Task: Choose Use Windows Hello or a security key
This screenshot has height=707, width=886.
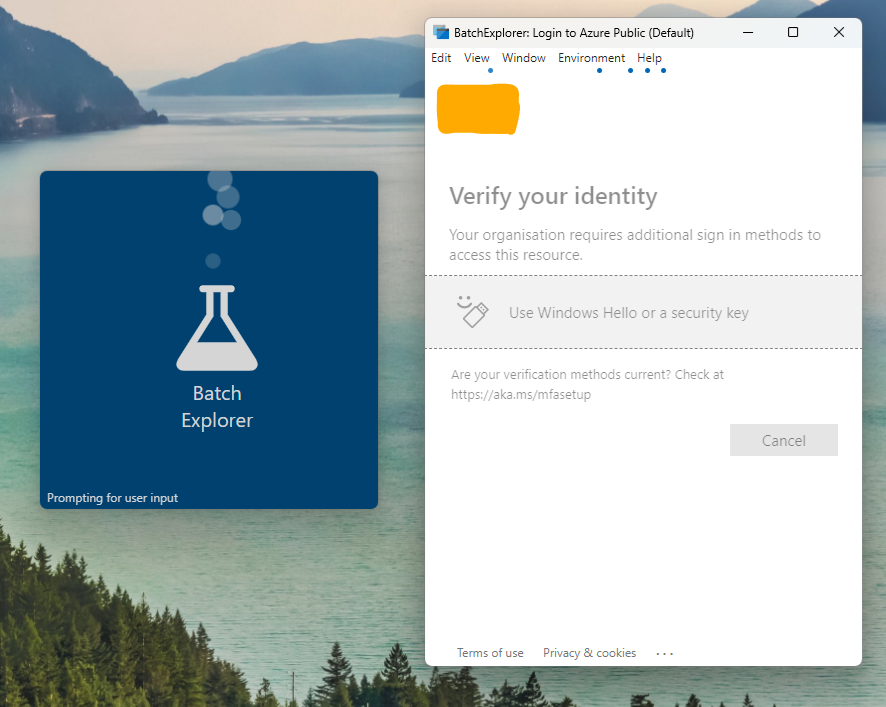Action: coord(628,312)
